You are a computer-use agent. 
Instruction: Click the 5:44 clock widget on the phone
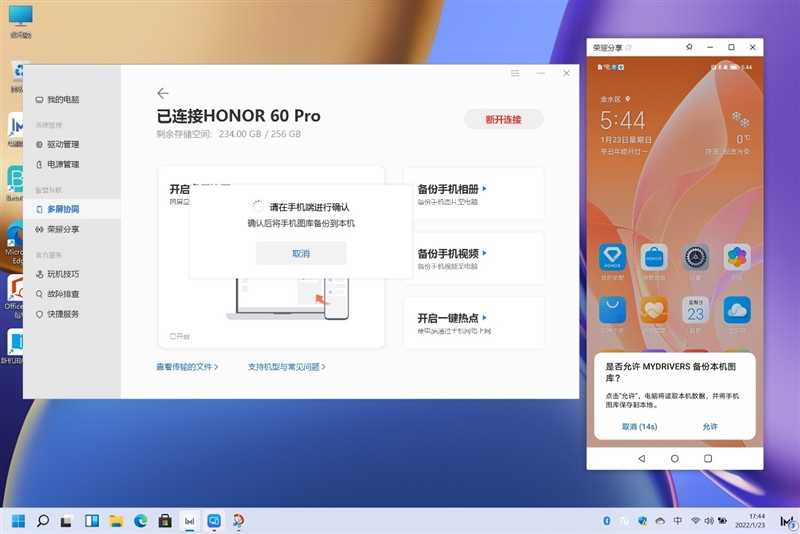623,121
